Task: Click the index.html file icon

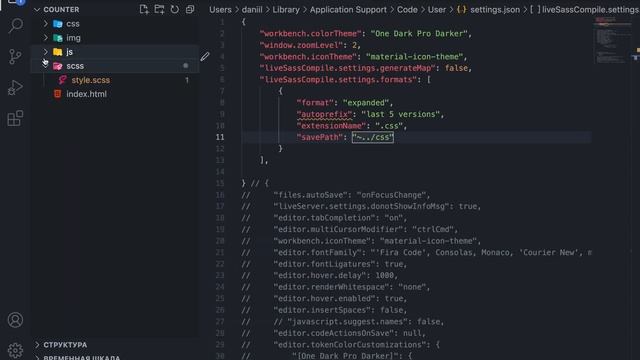Action: pyautogui.click(x=58, y=94)
